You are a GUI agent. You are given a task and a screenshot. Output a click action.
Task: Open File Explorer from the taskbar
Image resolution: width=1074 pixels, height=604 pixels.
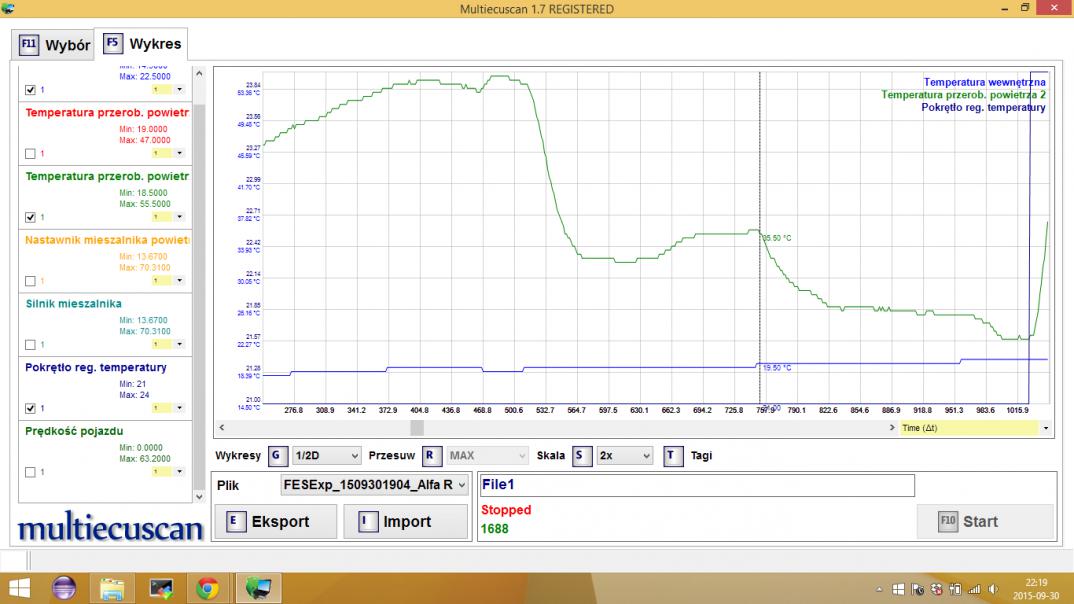(112, 588)
